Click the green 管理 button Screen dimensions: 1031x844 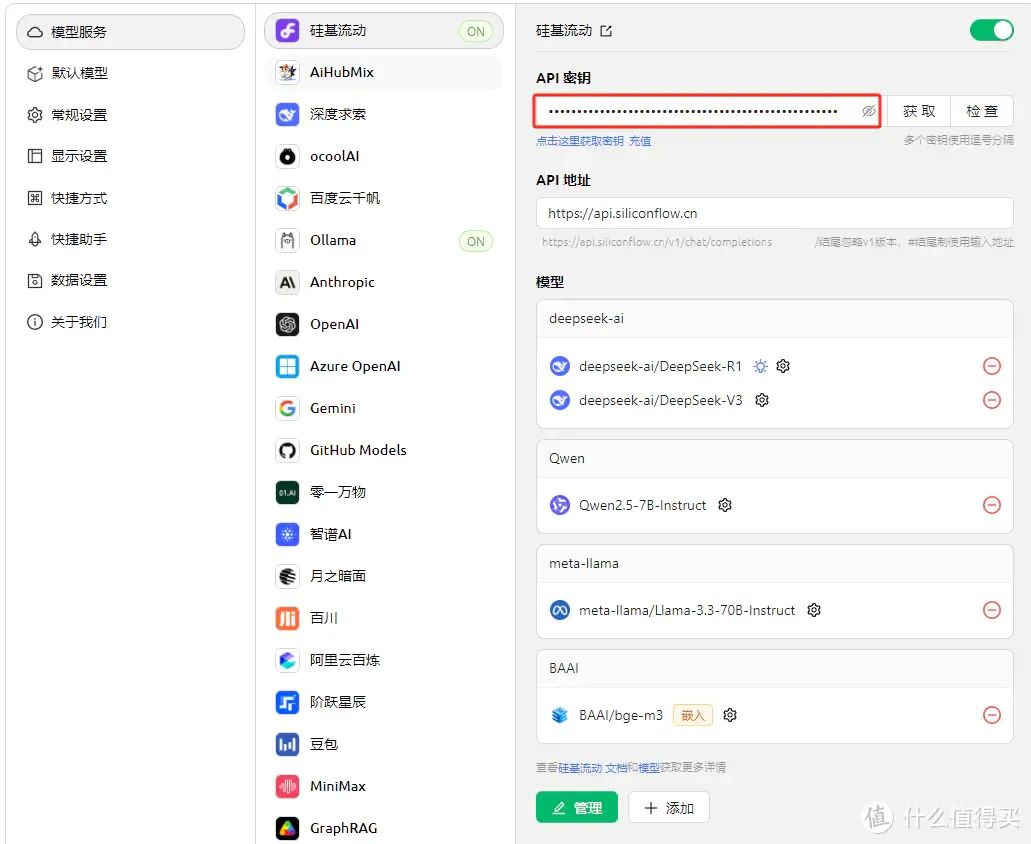577,808
